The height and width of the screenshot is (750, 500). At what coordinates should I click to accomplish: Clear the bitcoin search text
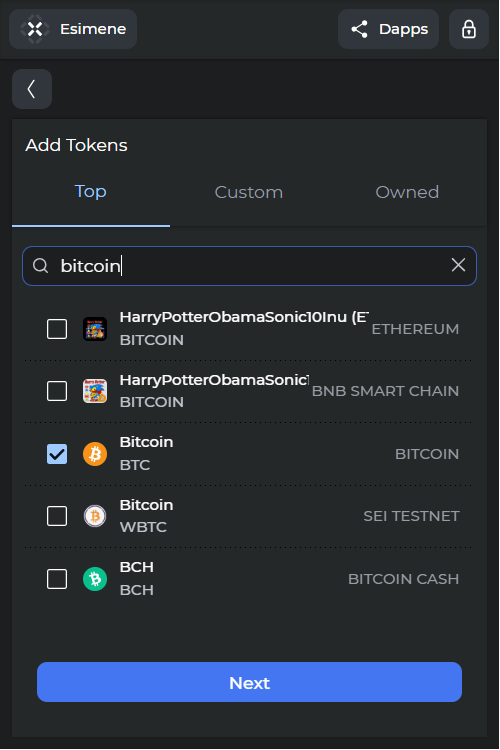tap(458, 265)
